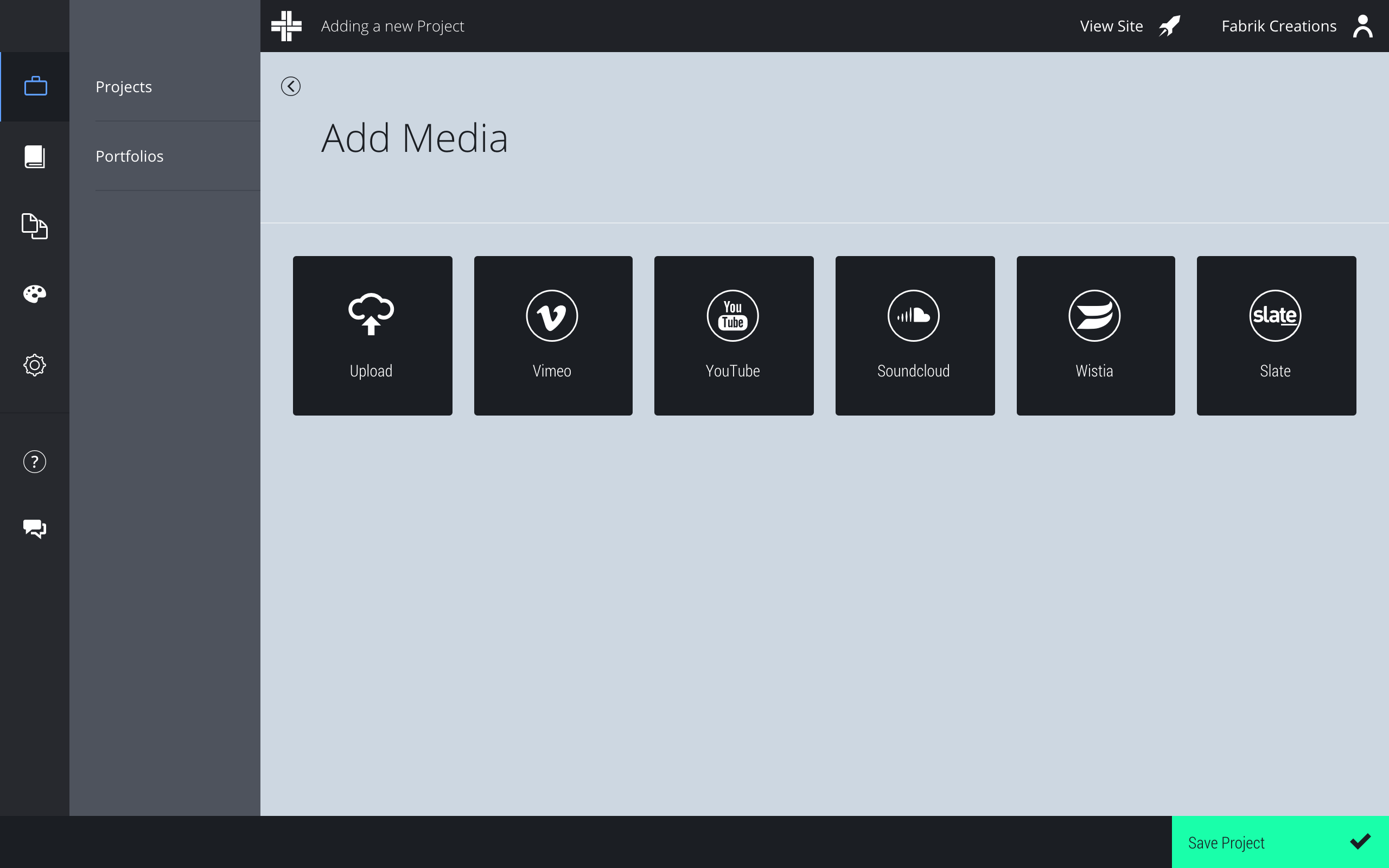
Task: Choose the Vimeo media tile
Action: pyautogui.click(x=553, y=335)
